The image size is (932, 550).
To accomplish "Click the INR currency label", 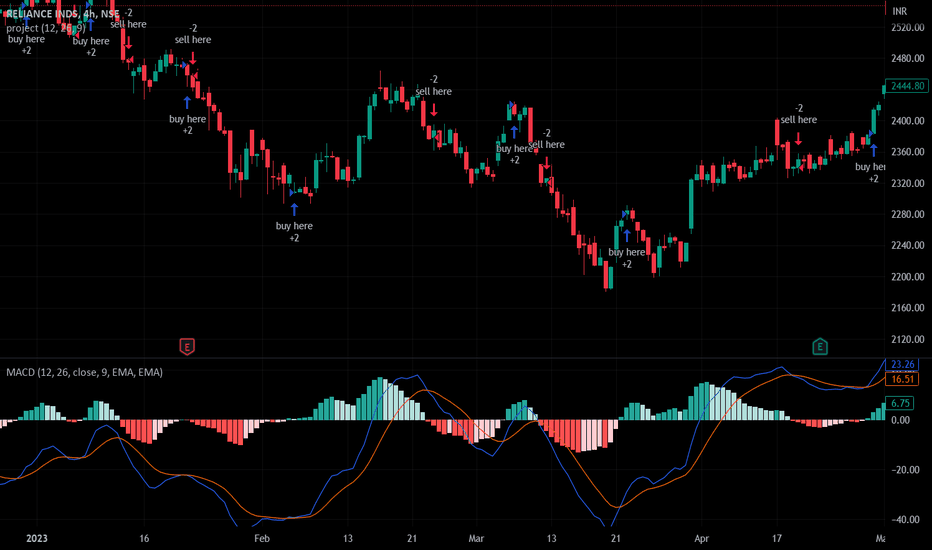I will click(x=899, y=11).
